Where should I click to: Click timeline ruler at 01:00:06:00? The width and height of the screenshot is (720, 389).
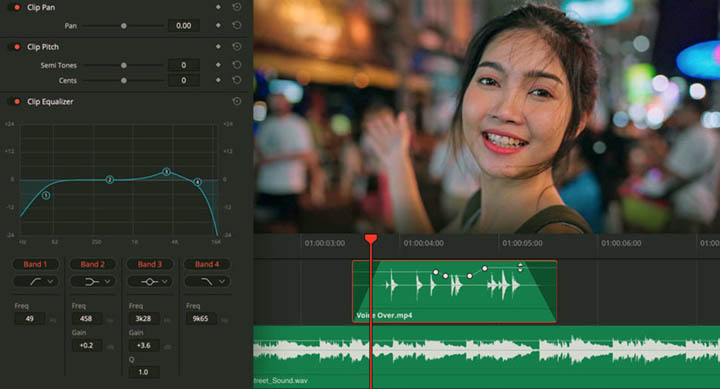point(621,243)
